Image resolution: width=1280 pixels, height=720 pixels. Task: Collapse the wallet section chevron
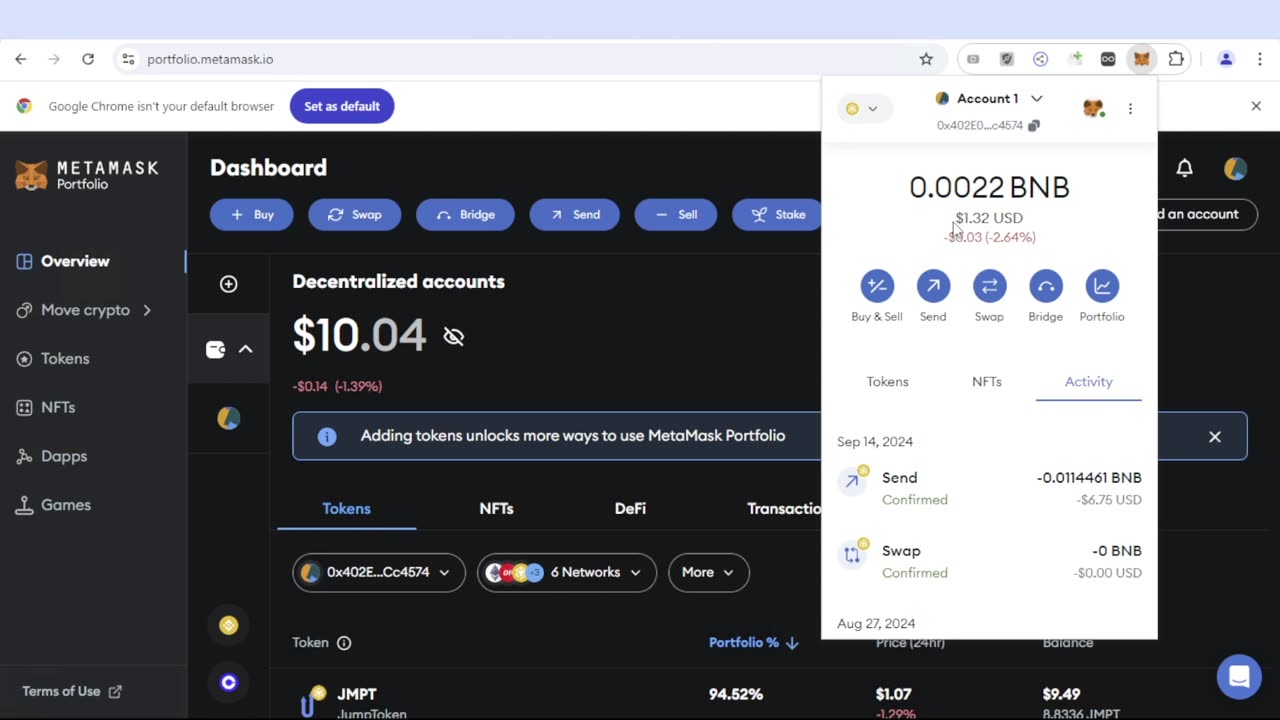click(246, 349)
